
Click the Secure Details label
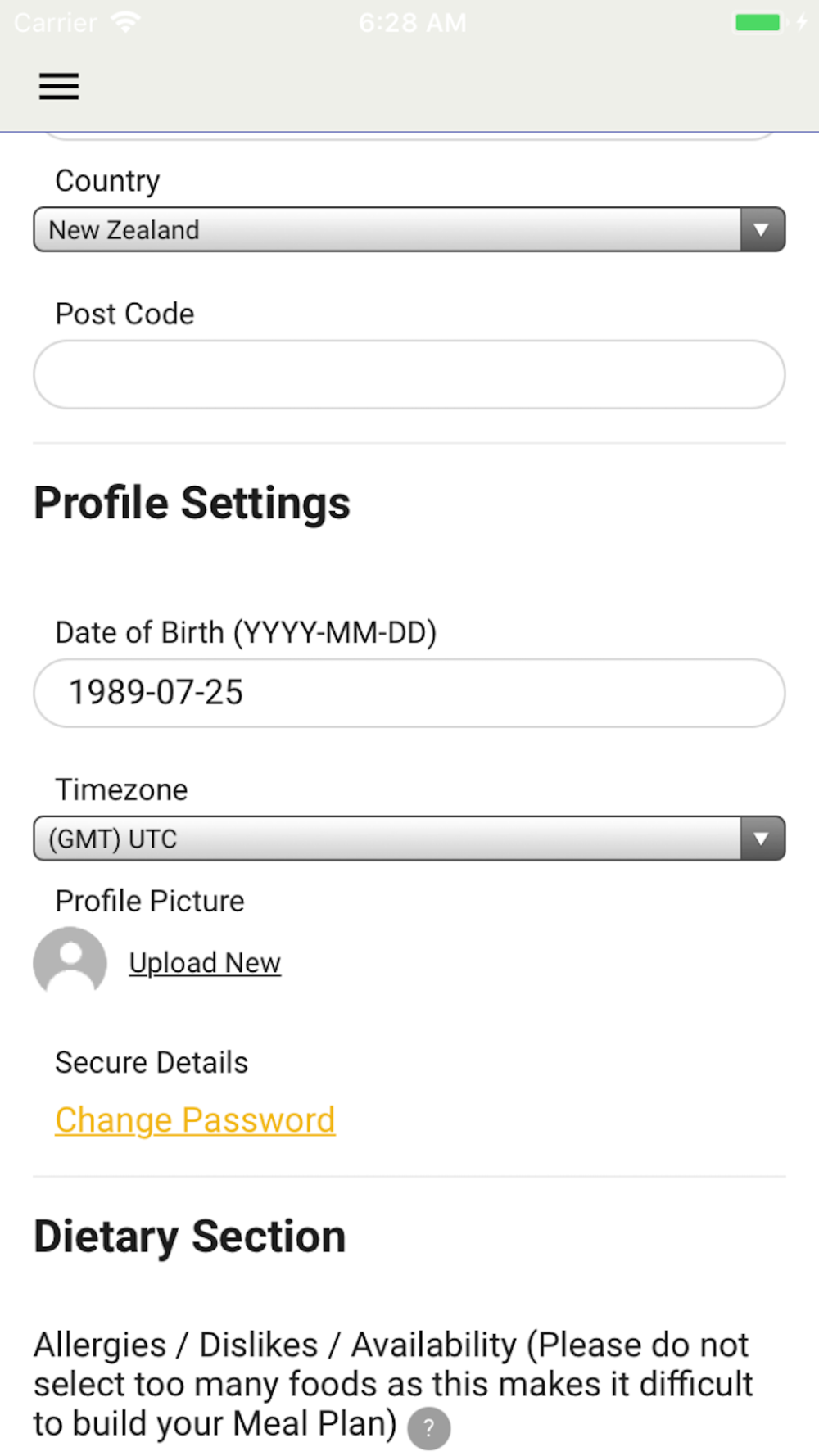pos(152,1062)
